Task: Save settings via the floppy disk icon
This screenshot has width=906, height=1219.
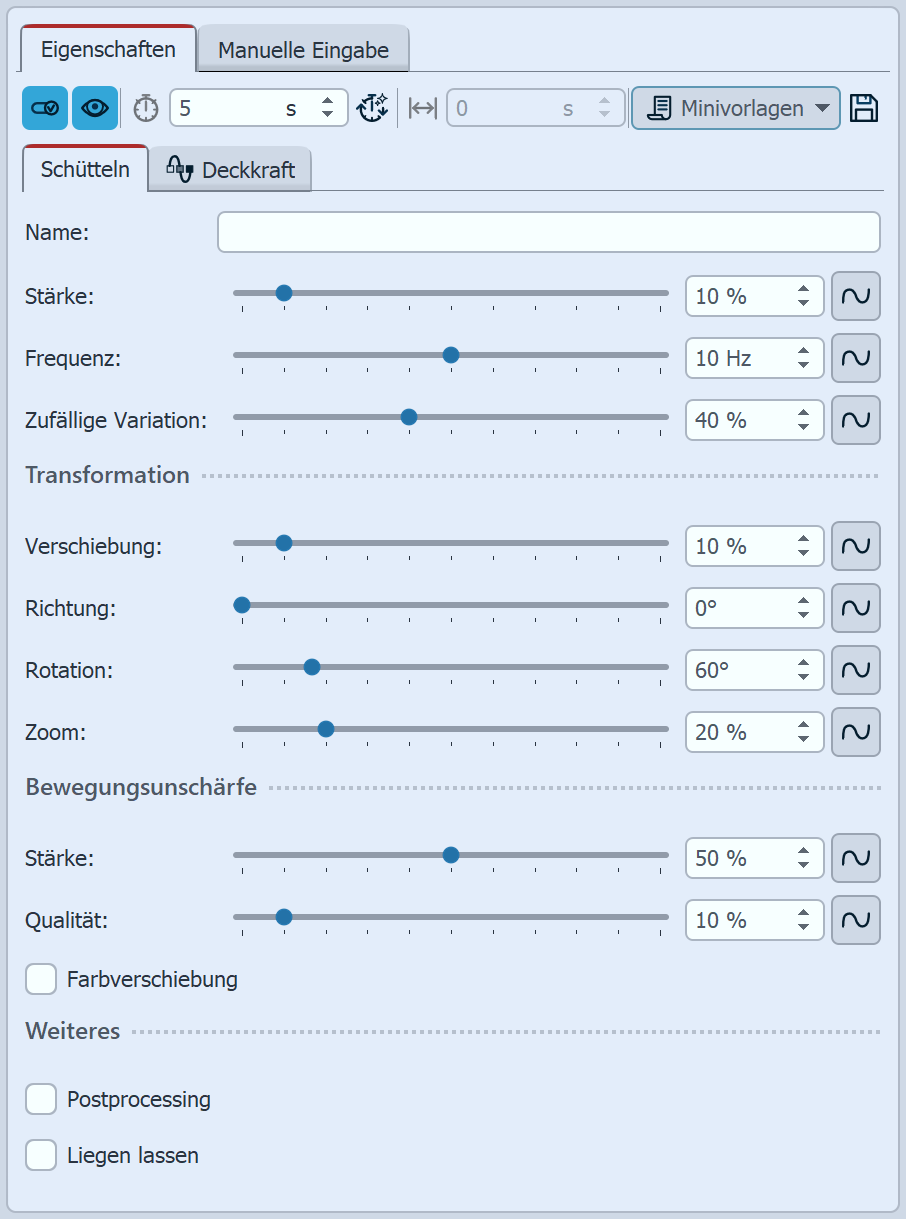Action: click(x=862, y=107)
